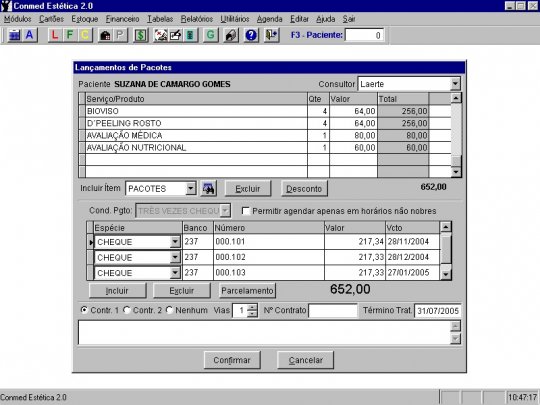The image size is (540, 405).
Task: Increase the Vias count with the up arrow
Action: pyautogui.click(x=252, y=307)
